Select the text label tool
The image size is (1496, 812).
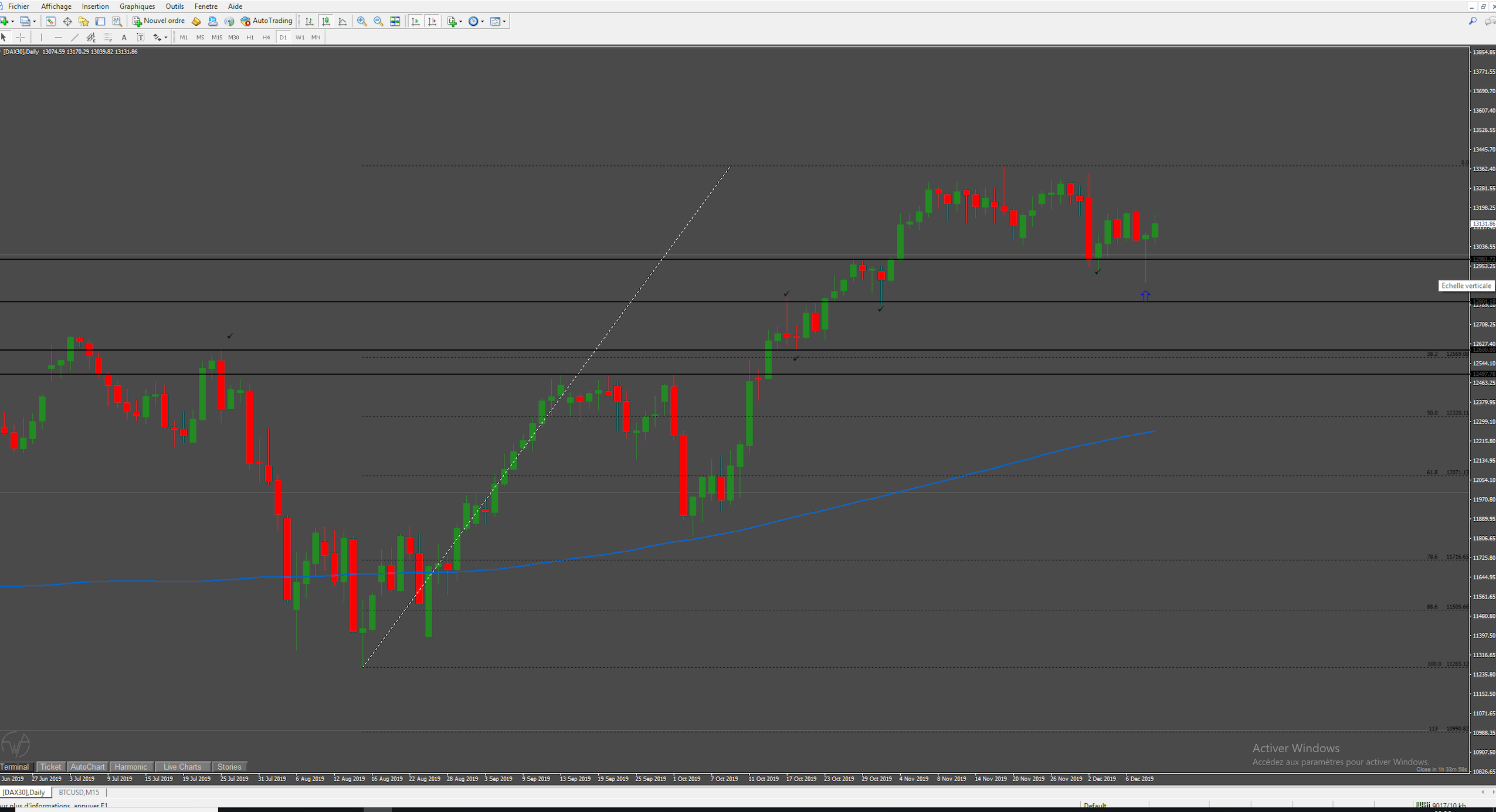coord(141,38)
